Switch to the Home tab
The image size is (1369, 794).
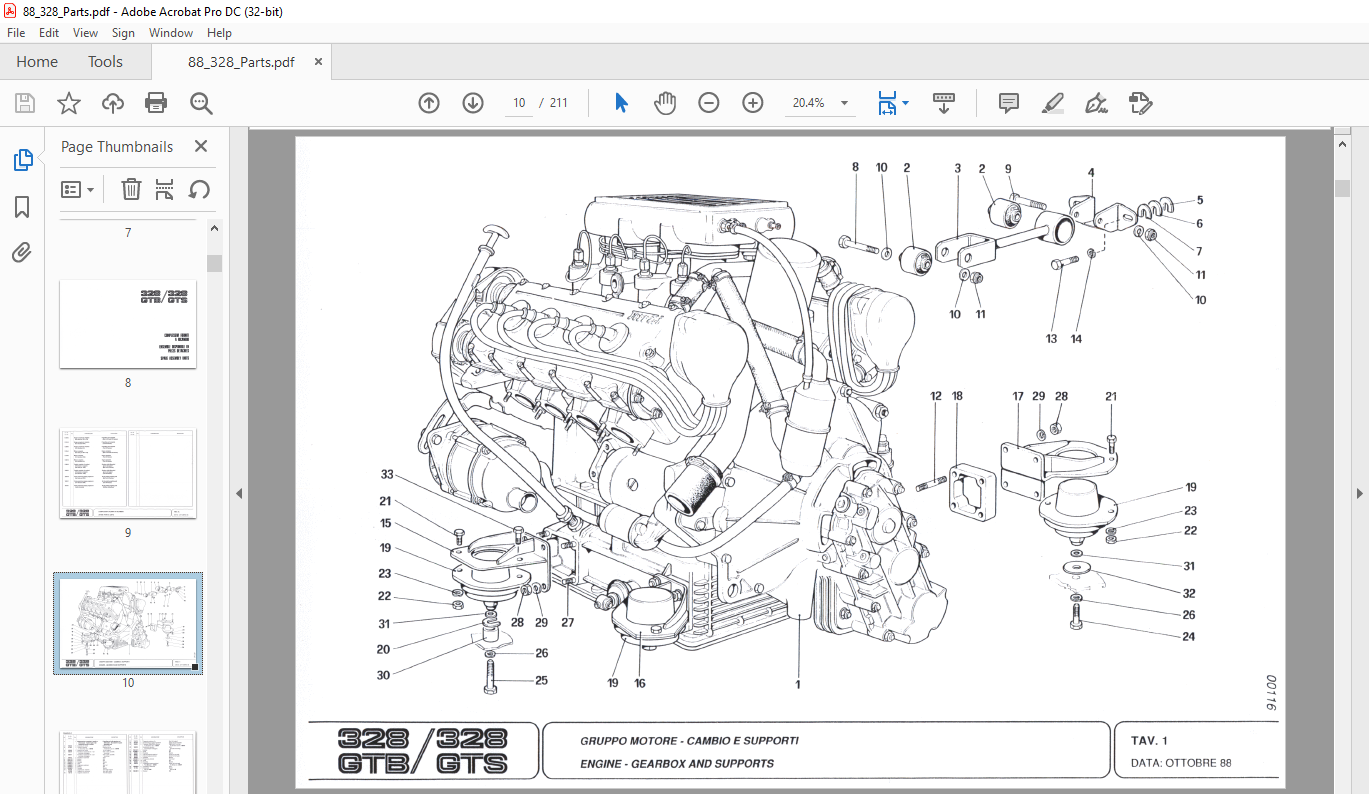click(37, 62)
